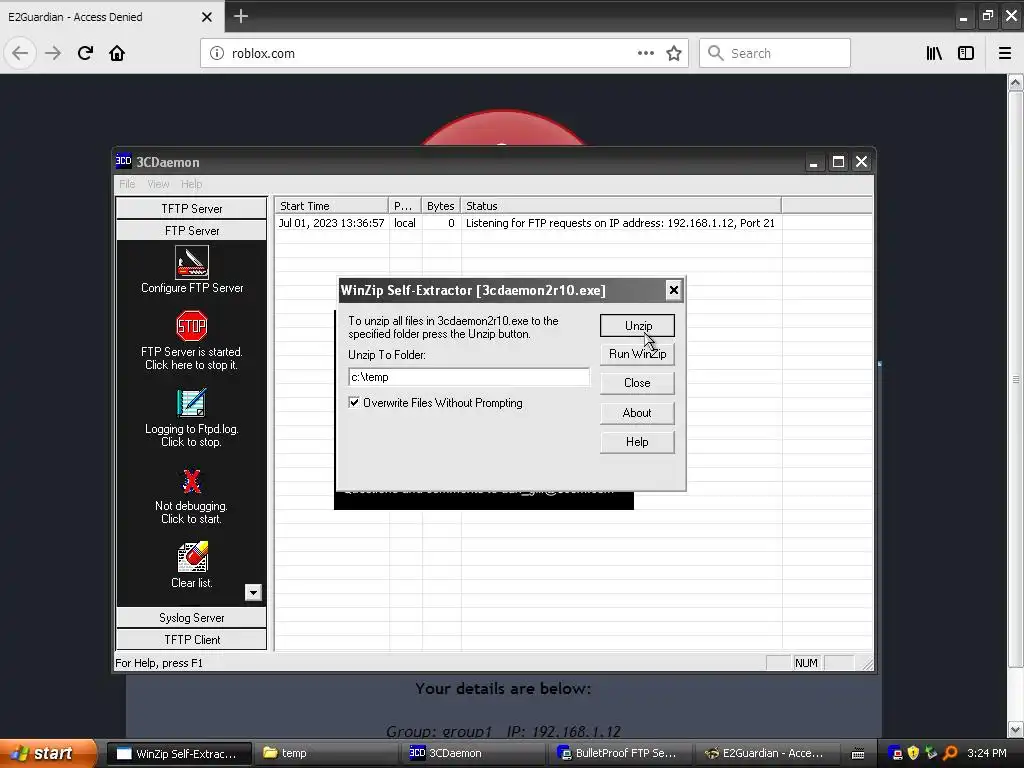Screen dimensions: 1024x768
Task: Toggle Overwrite Files Without Prompting checkbox
Action: pos(354,402)
